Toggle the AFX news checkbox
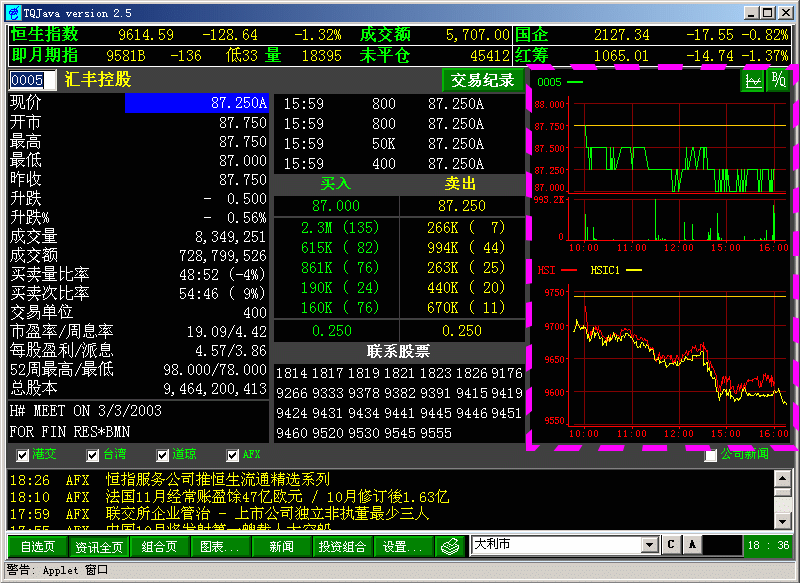Image resolution: width=800 pixels, height=583 pixels. [x=233, y=455]
